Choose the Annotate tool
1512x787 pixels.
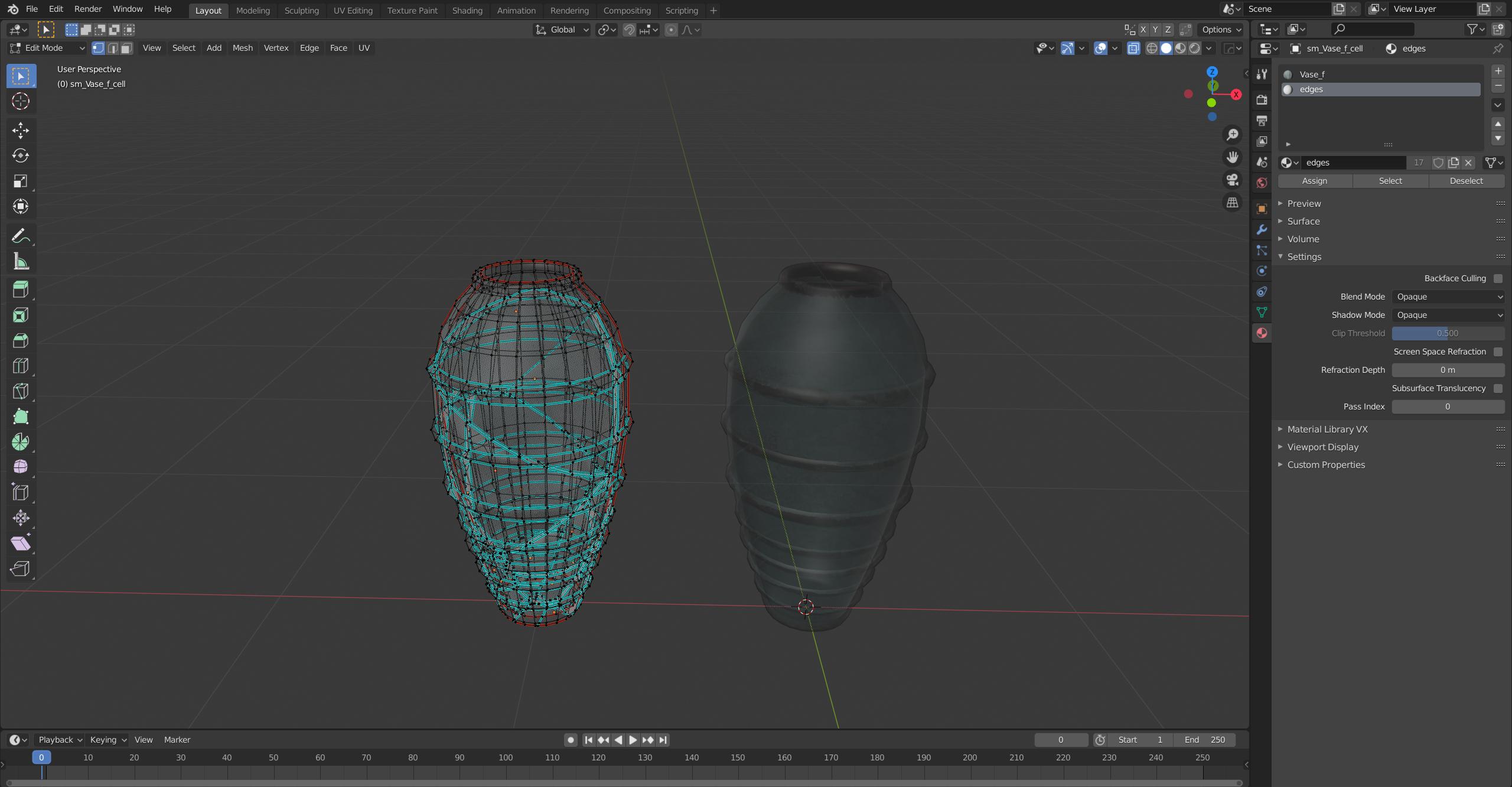tap(21, 236)
